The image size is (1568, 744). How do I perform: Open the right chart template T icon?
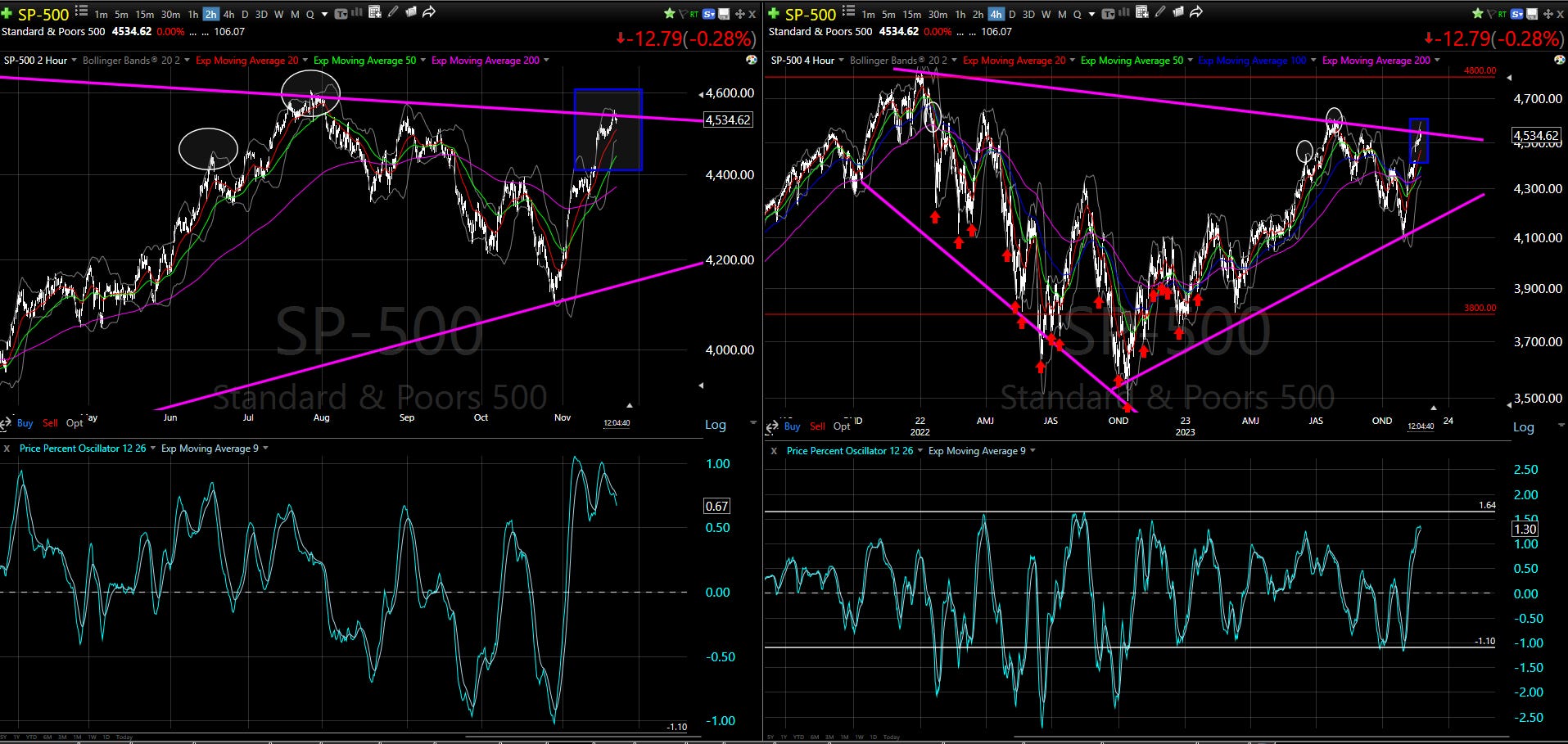(1108, 14)
